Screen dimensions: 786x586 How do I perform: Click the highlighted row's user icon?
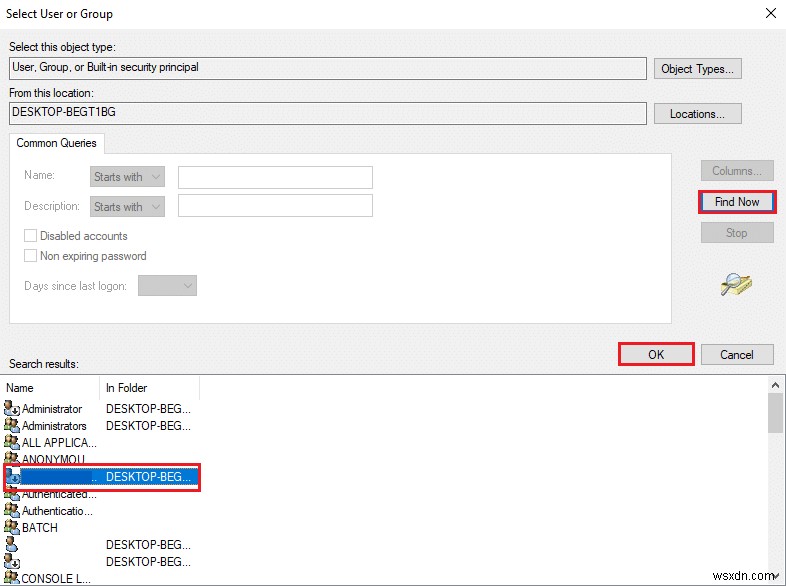click(12, 476)
